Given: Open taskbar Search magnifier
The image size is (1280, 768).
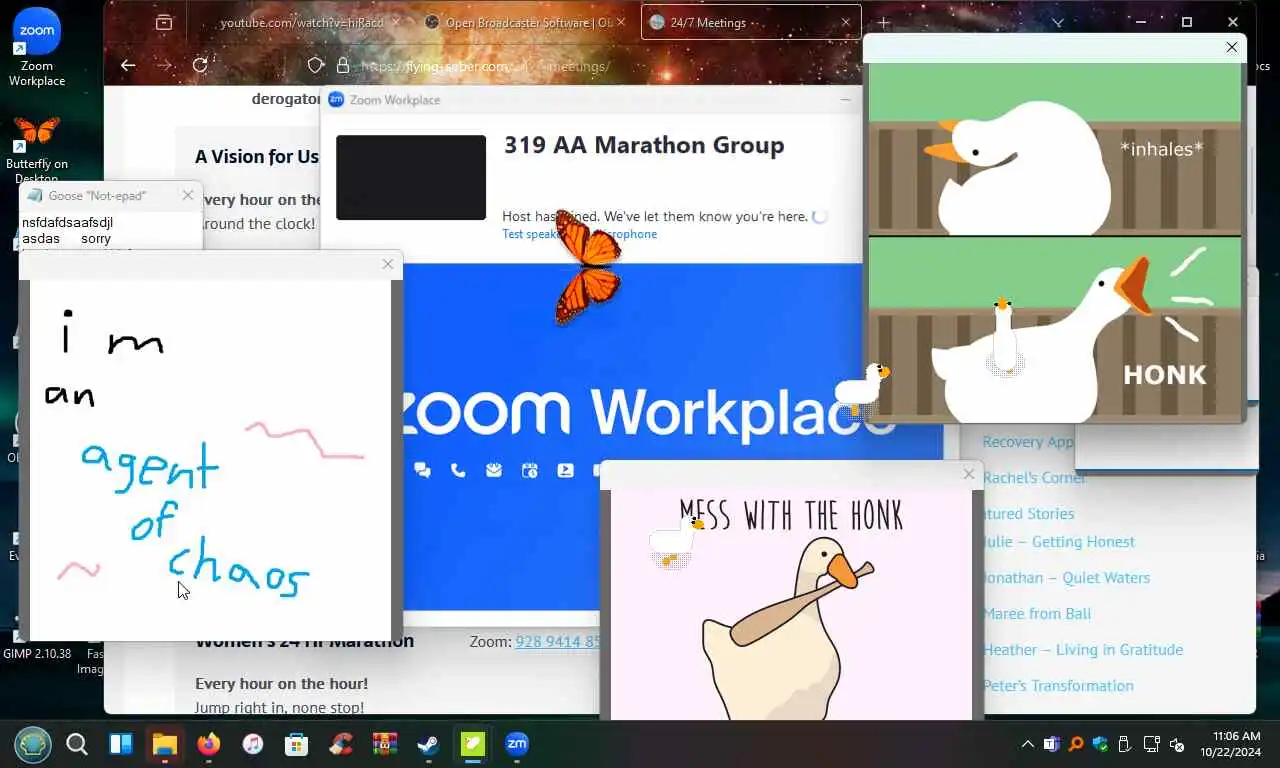Looking at the screenshot, I should point(77,744).
